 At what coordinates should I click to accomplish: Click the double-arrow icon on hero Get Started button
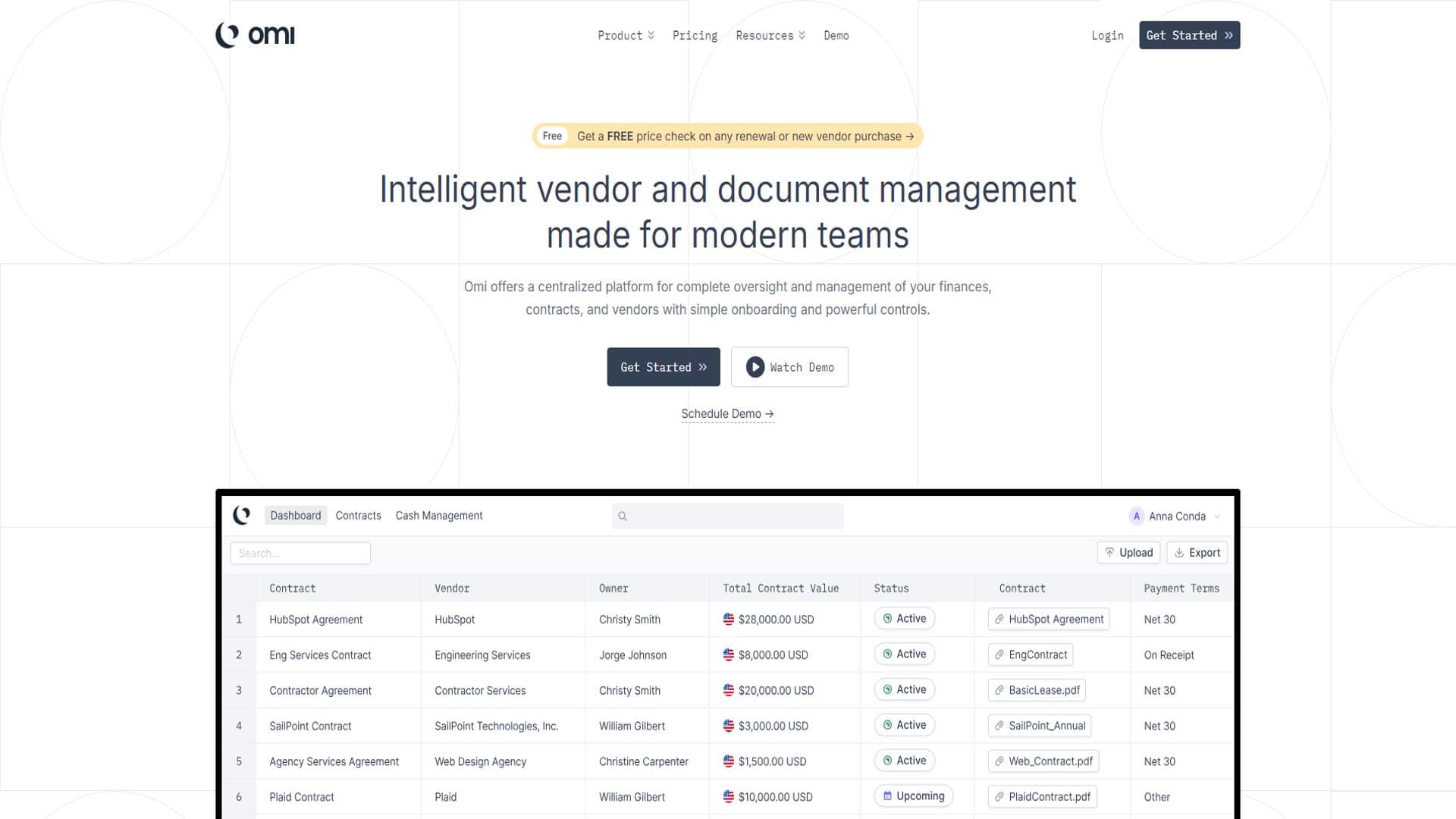click(703, 367)
